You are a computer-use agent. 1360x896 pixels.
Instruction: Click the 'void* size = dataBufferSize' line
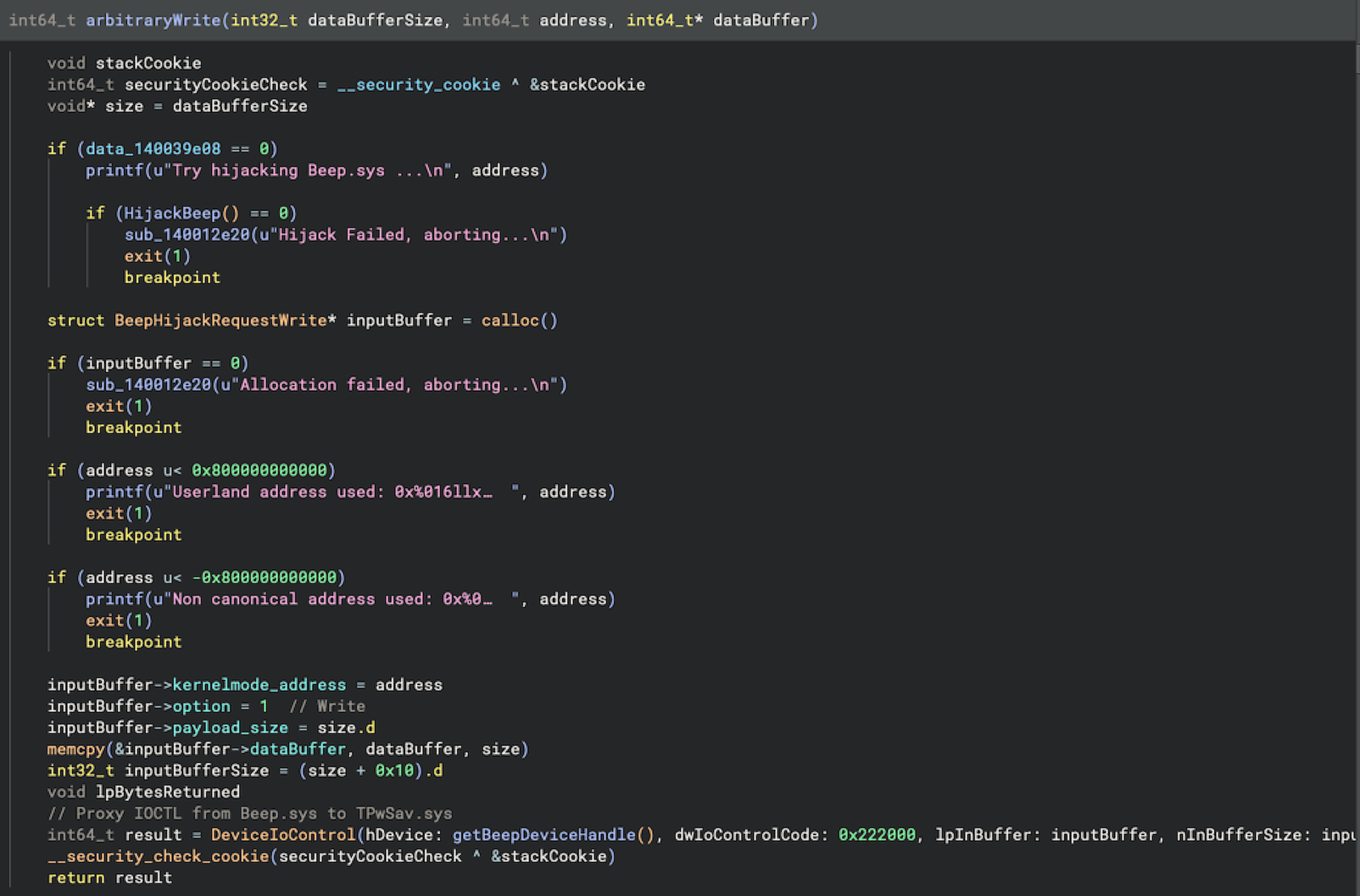[177, 106]
